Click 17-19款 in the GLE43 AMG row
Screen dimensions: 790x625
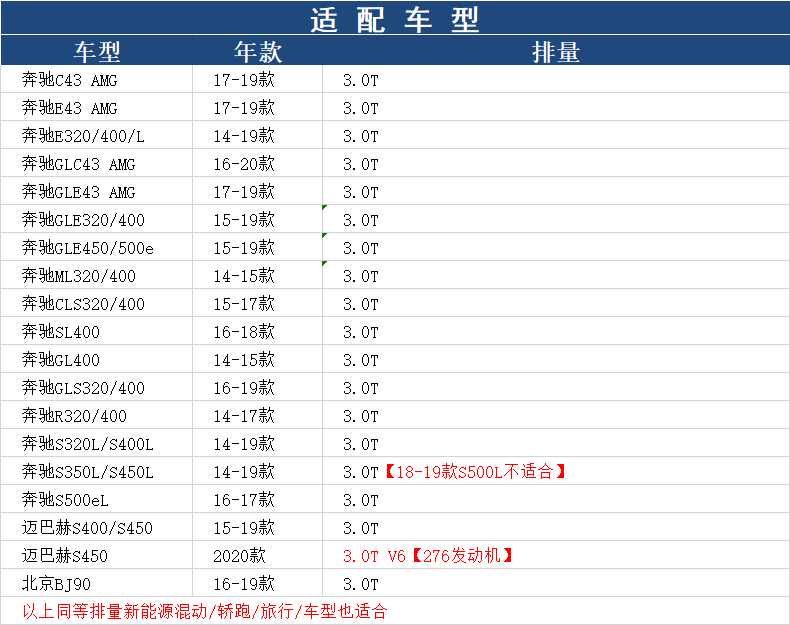(244, 192)
